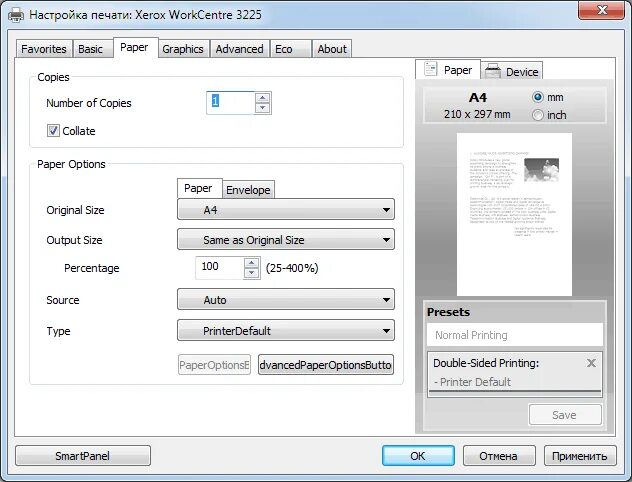
Task: Select the inch units radio button
Action: pos(538,115)
